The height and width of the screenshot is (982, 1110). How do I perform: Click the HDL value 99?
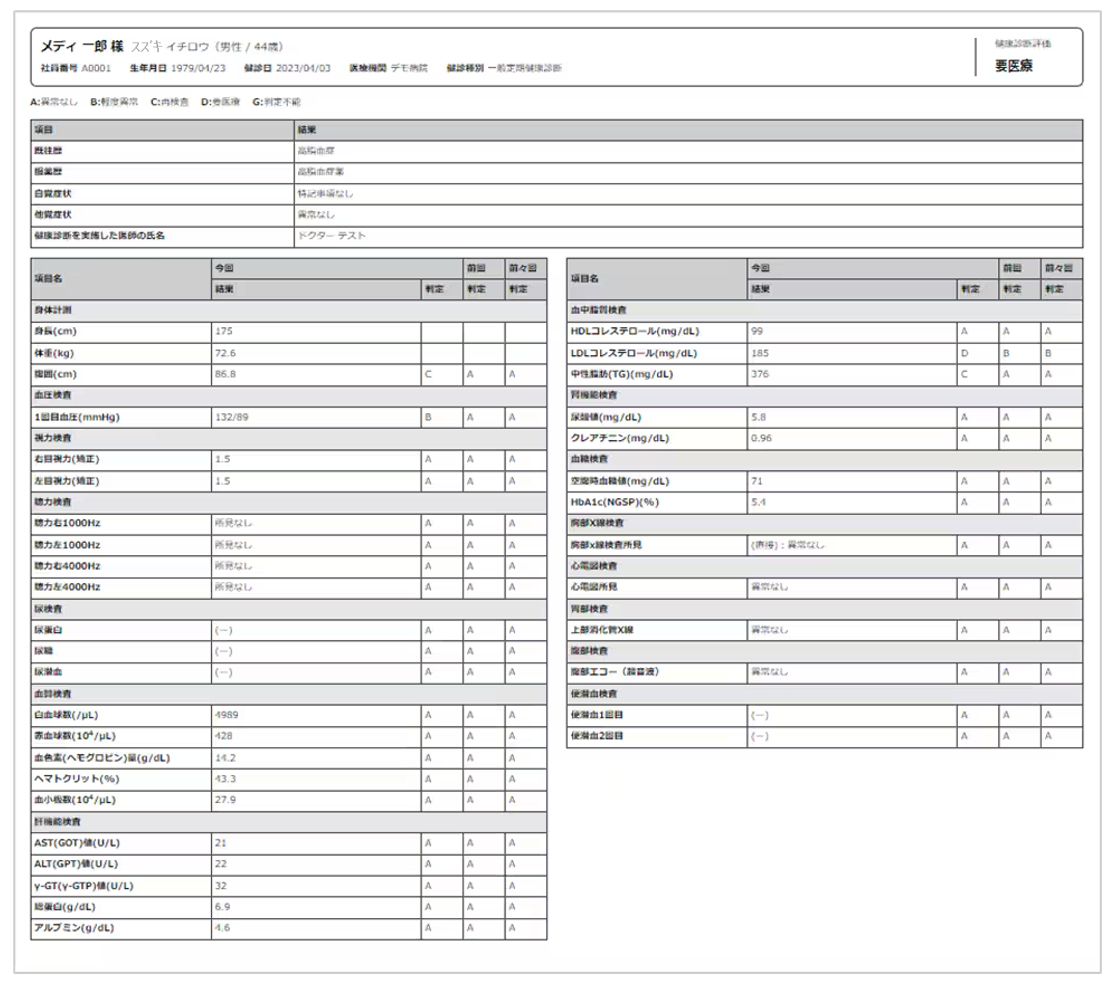coord(757,331)
